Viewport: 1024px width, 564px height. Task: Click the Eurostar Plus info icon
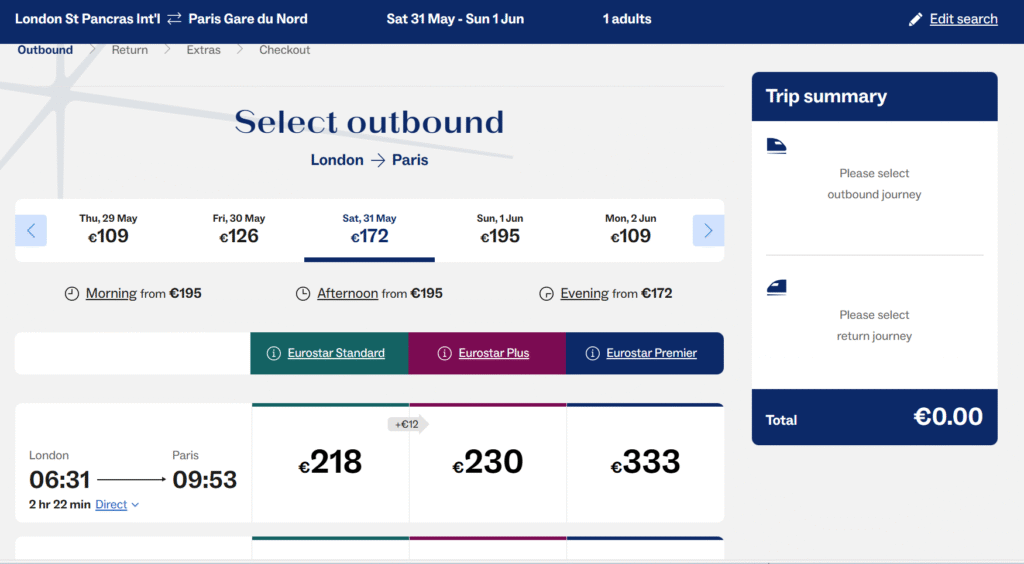(444, 353)
